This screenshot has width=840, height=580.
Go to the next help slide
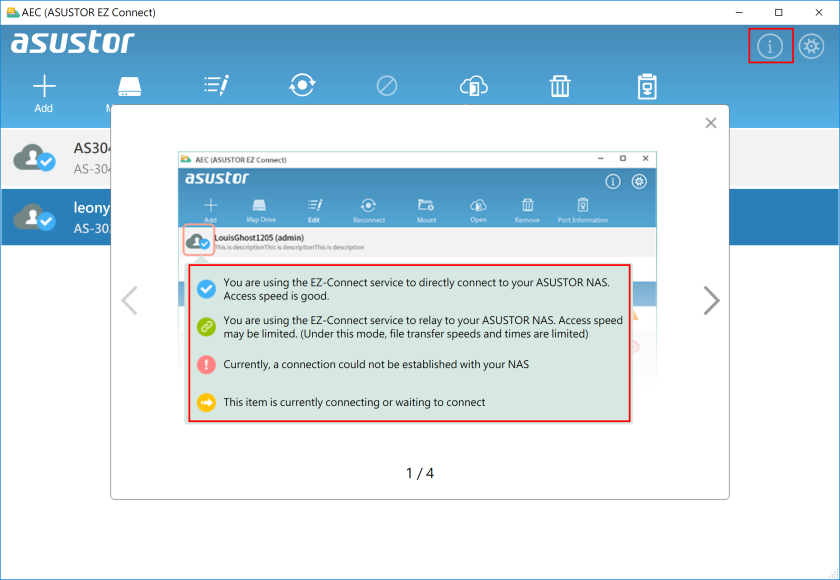pyautogui.click(x=711, y=300)
